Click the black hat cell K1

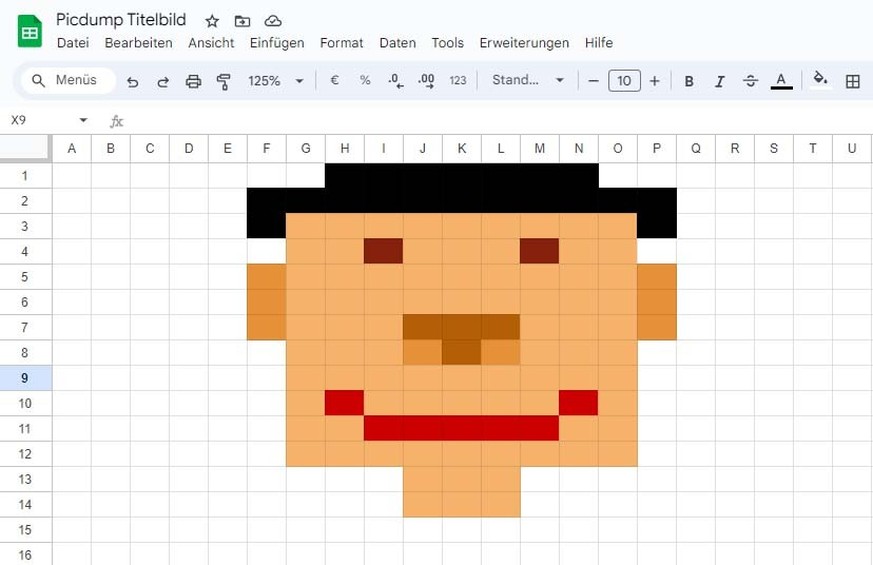(462, 176)
